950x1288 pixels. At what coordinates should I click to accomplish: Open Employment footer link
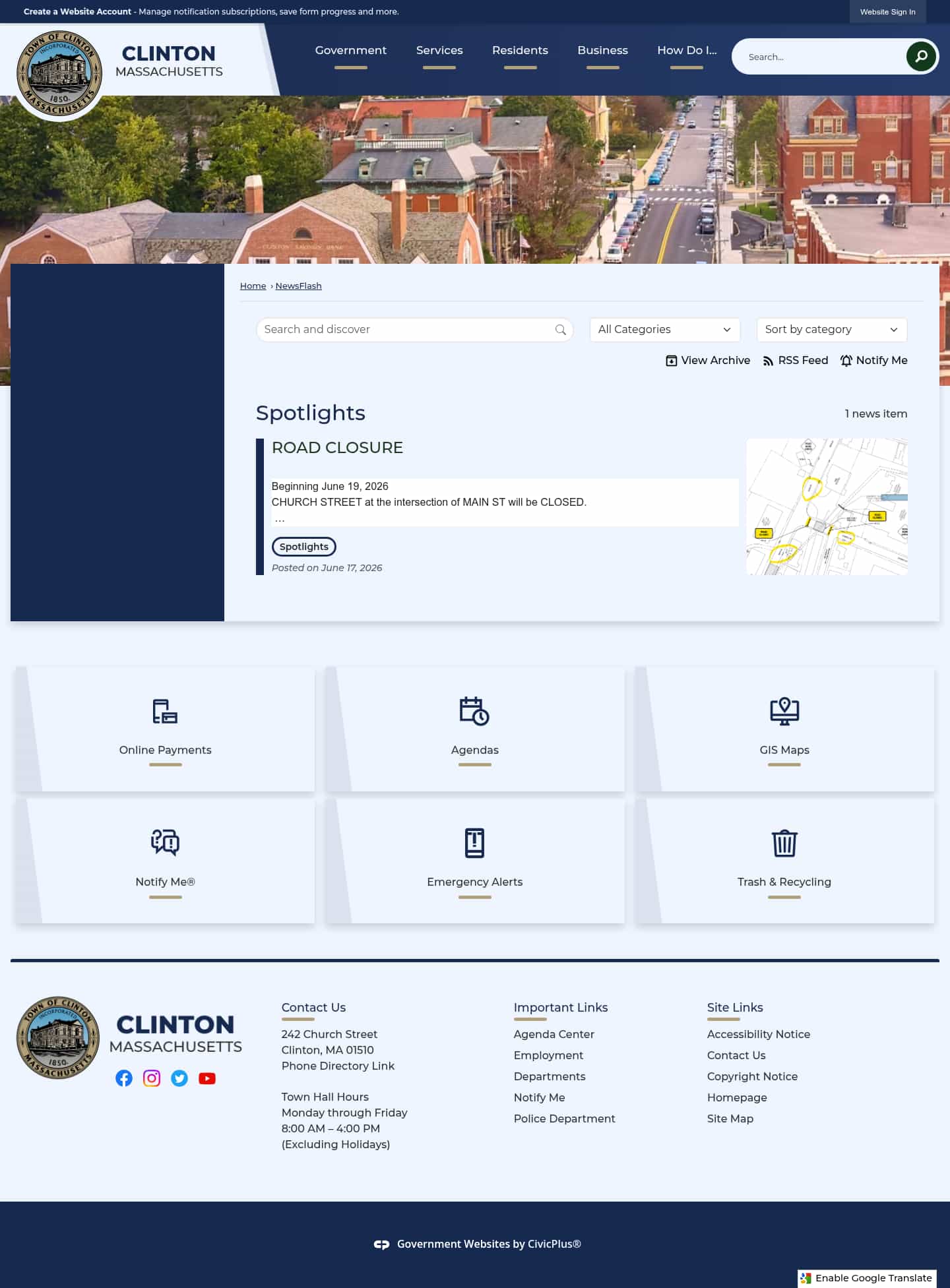coord(548,1055)
